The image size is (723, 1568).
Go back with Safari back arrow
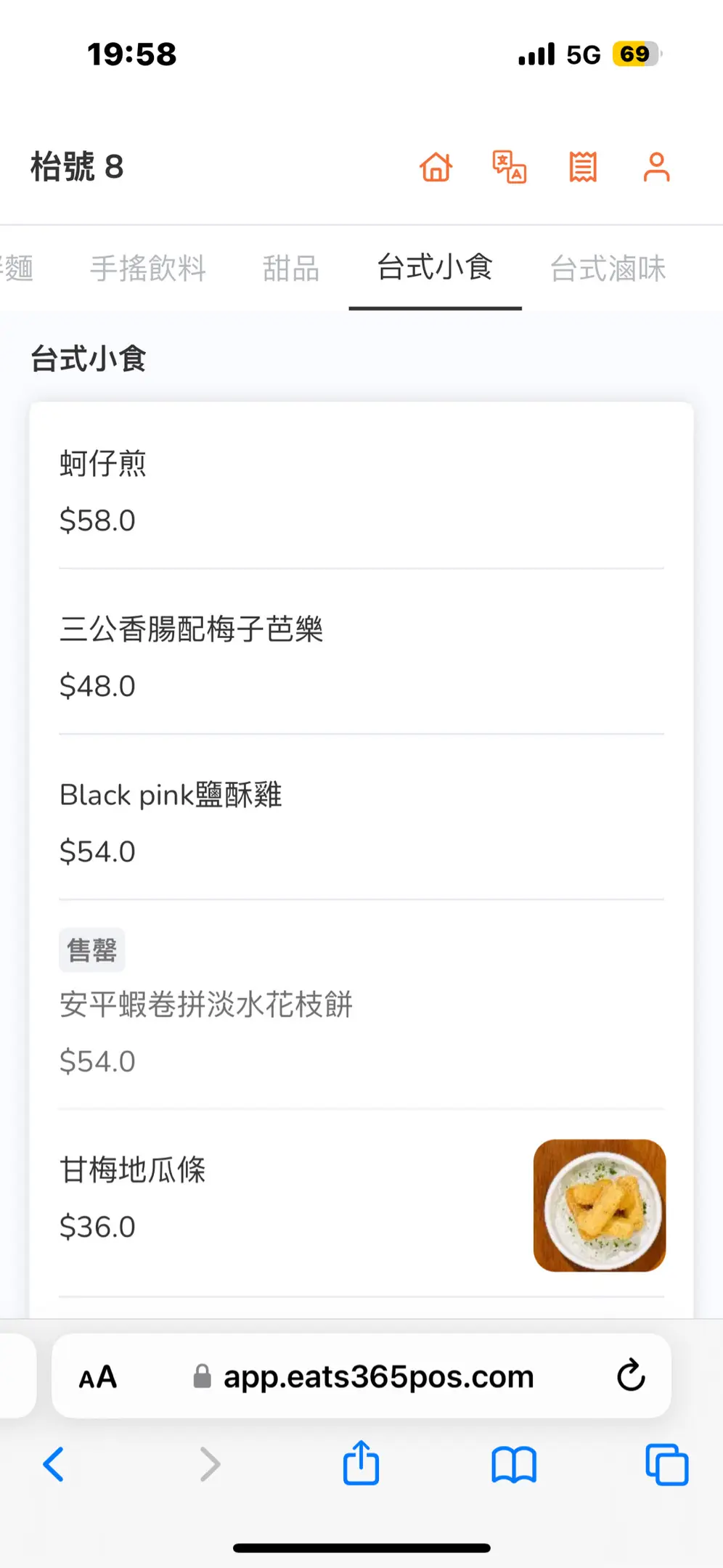pos(54,1464)
